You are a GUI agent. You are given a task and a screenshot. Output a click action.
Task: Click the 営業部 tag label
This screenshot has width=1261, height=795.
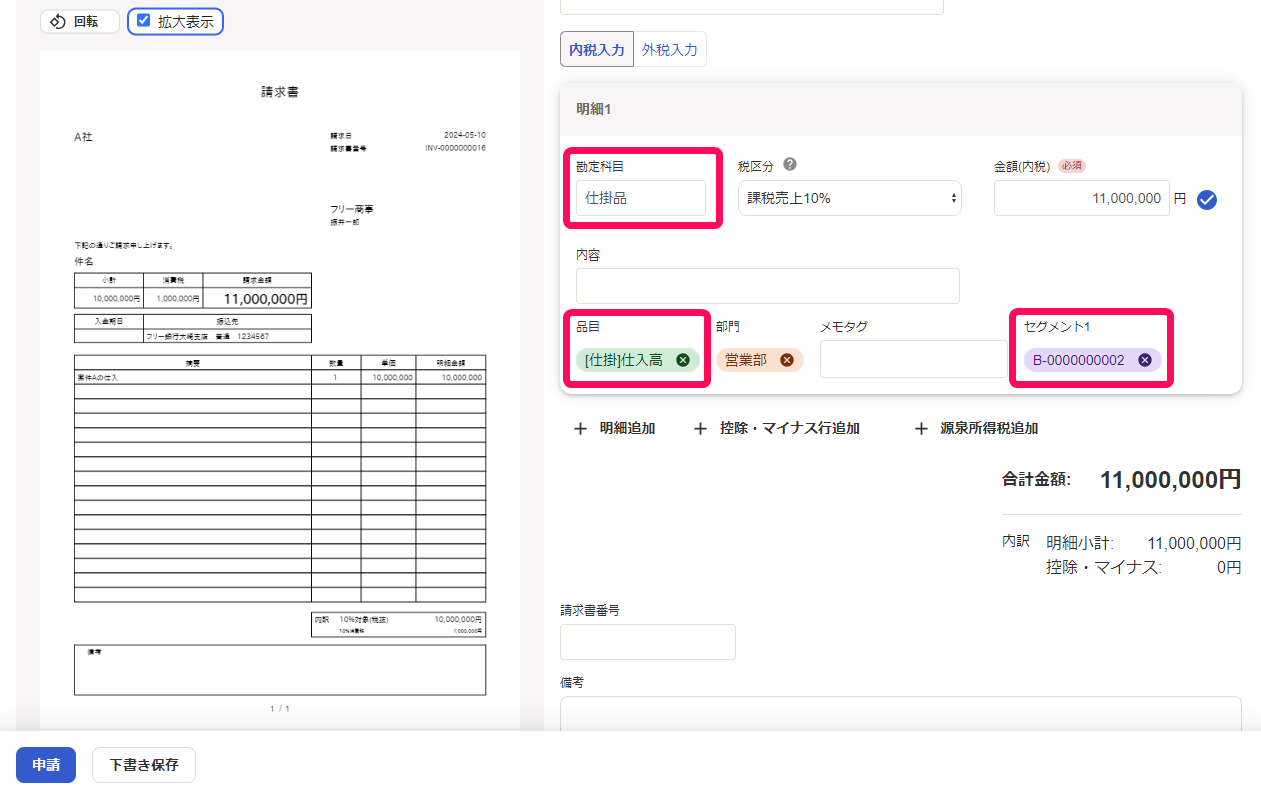point(746,360)
